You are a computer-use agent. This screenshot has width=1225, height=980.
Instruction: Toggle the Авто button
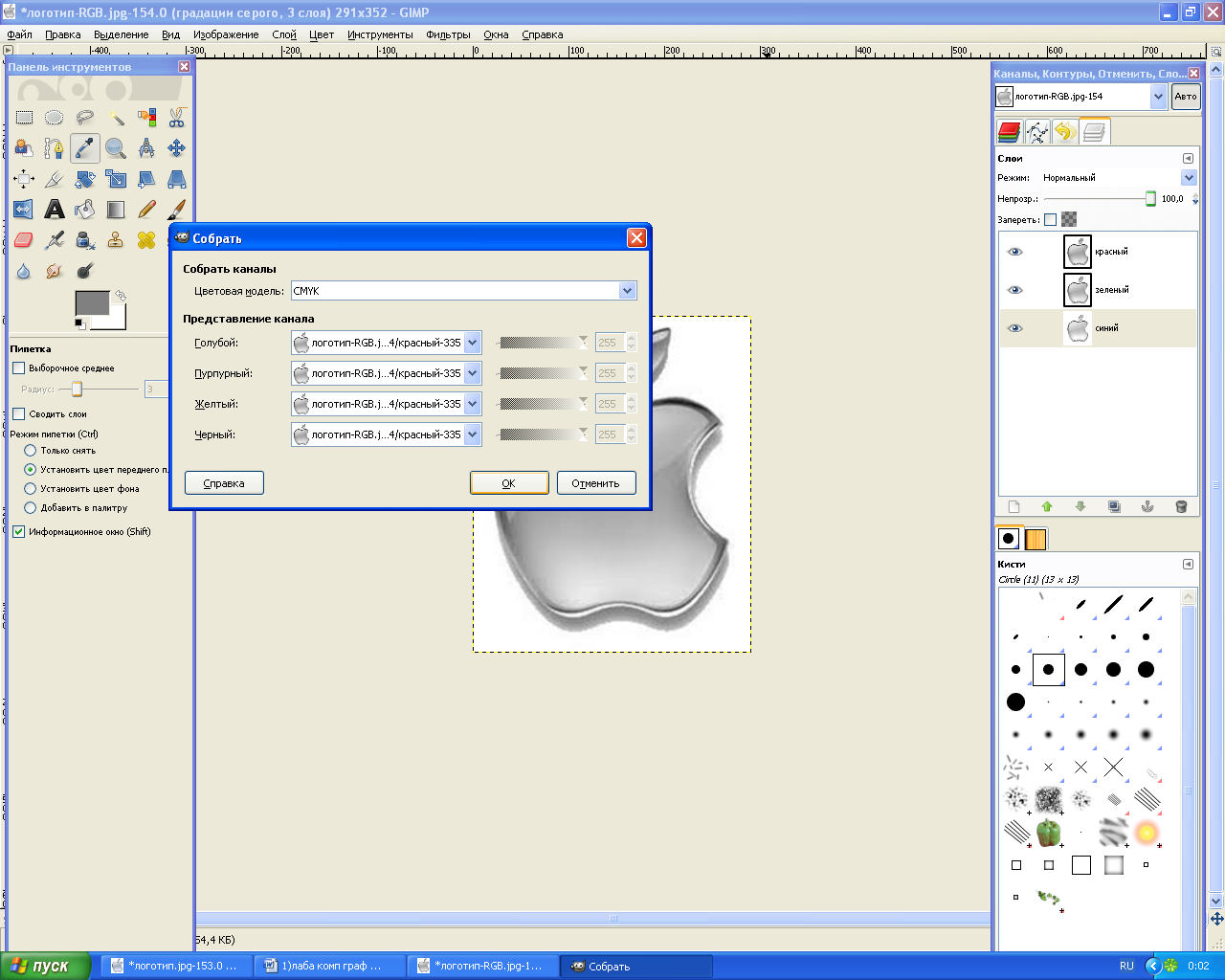click(x=1186, y=97)
